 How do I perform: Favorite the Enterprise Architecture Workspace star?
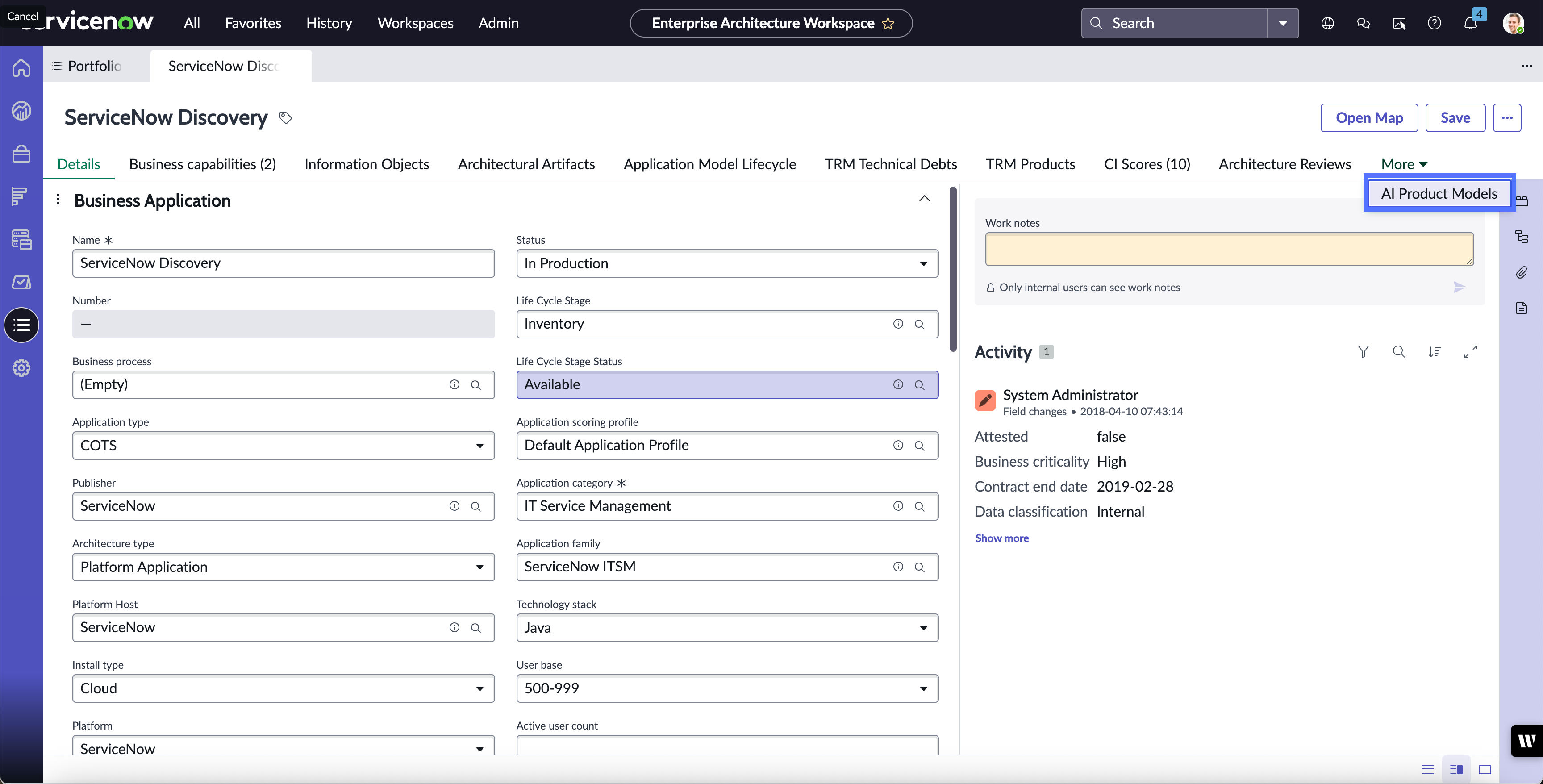point(888,23)
